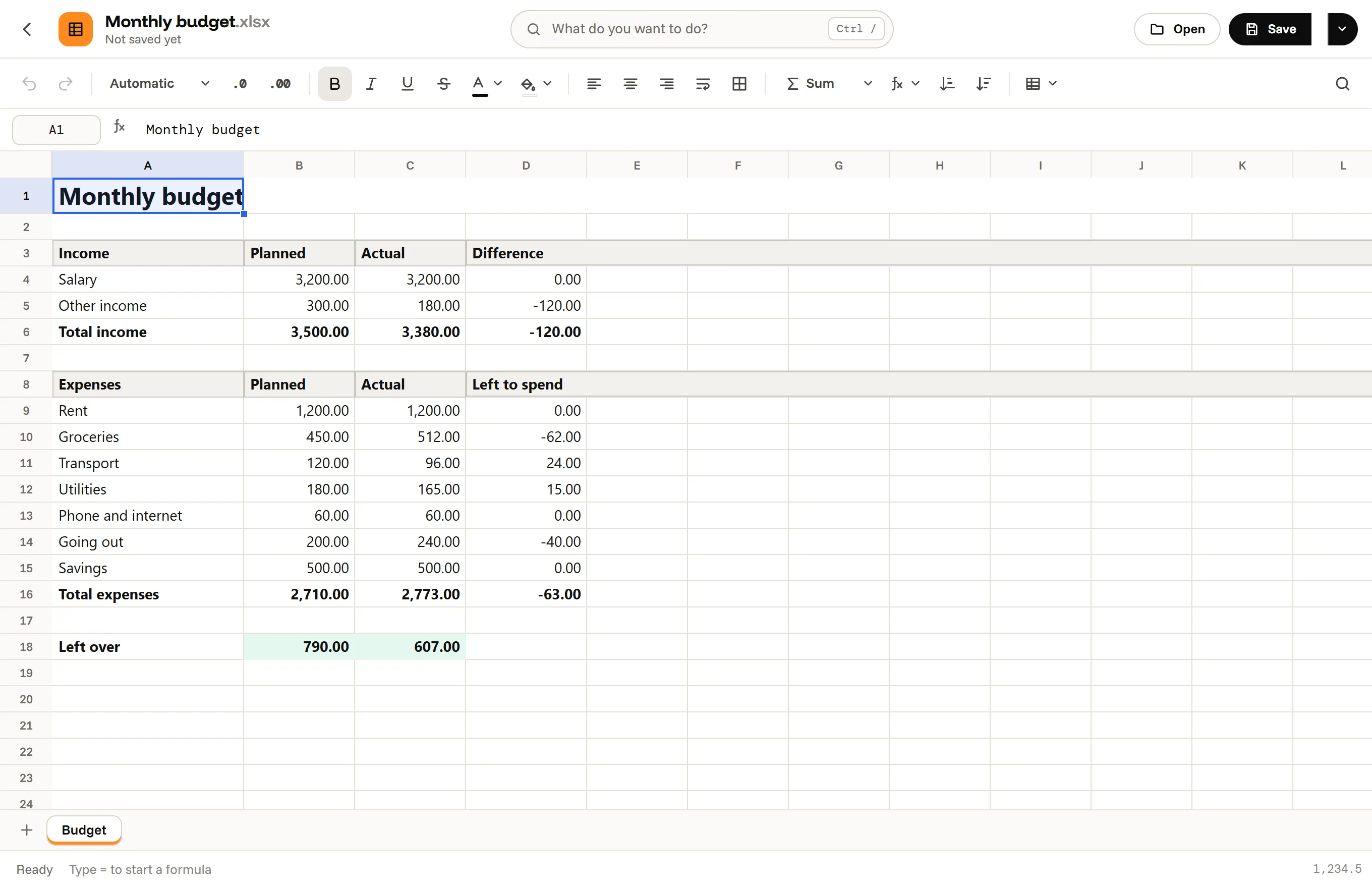Open the table format dropdown

[1041, 84]
